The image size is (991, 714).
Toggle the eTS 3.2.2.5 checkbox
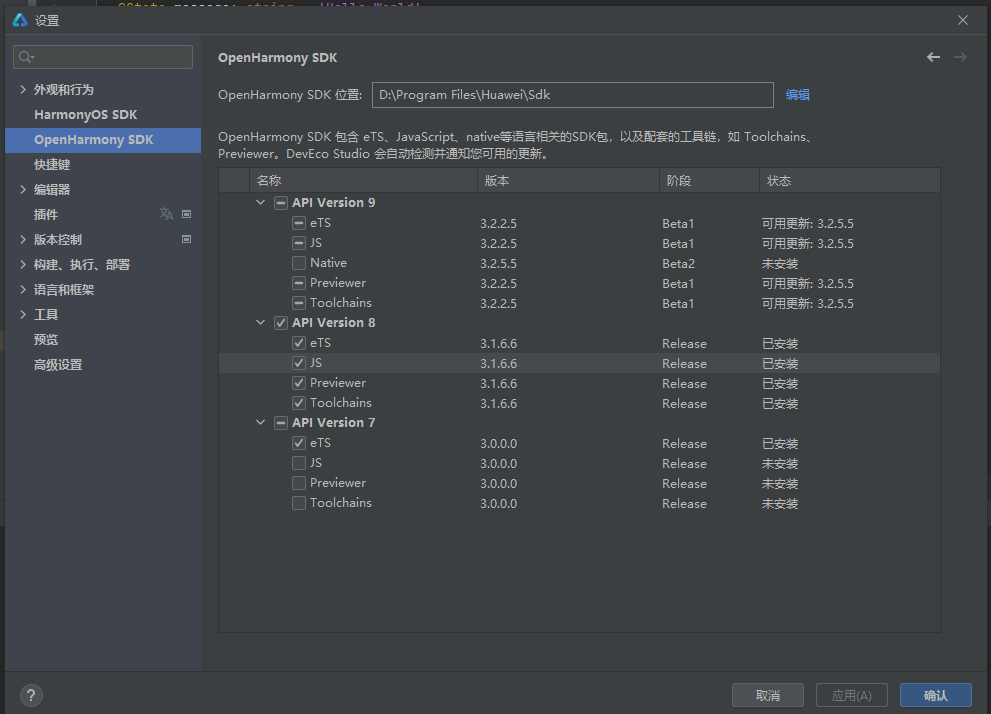pyautogui.click(x=299, y=223)
